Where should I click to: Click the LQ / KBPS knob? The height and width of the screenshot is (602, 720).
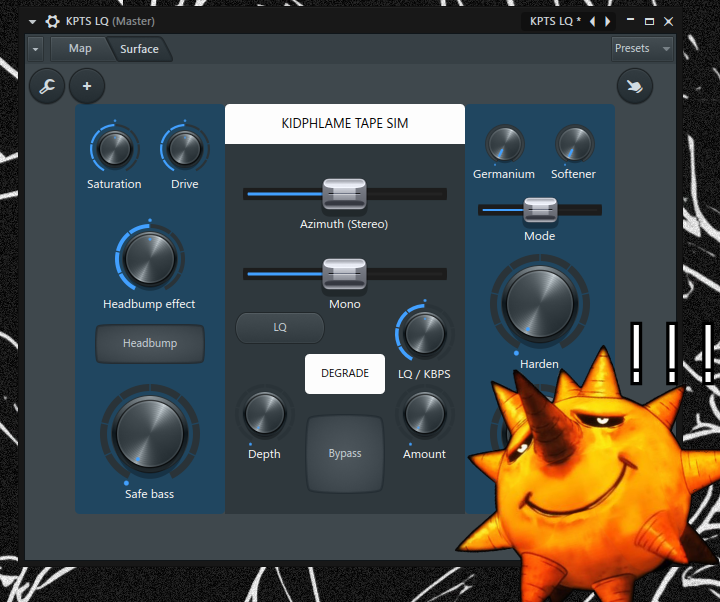(425, 333)
